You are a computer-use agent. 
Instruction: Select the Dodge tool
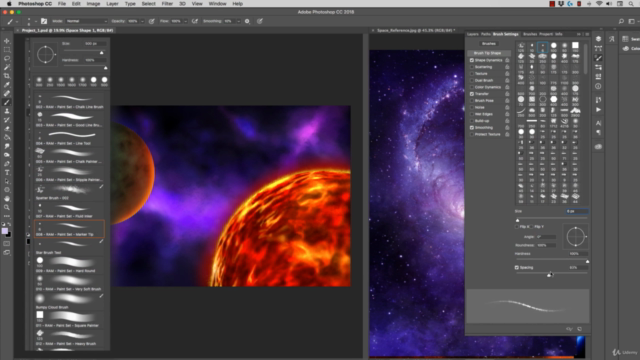tap(7, 155)
